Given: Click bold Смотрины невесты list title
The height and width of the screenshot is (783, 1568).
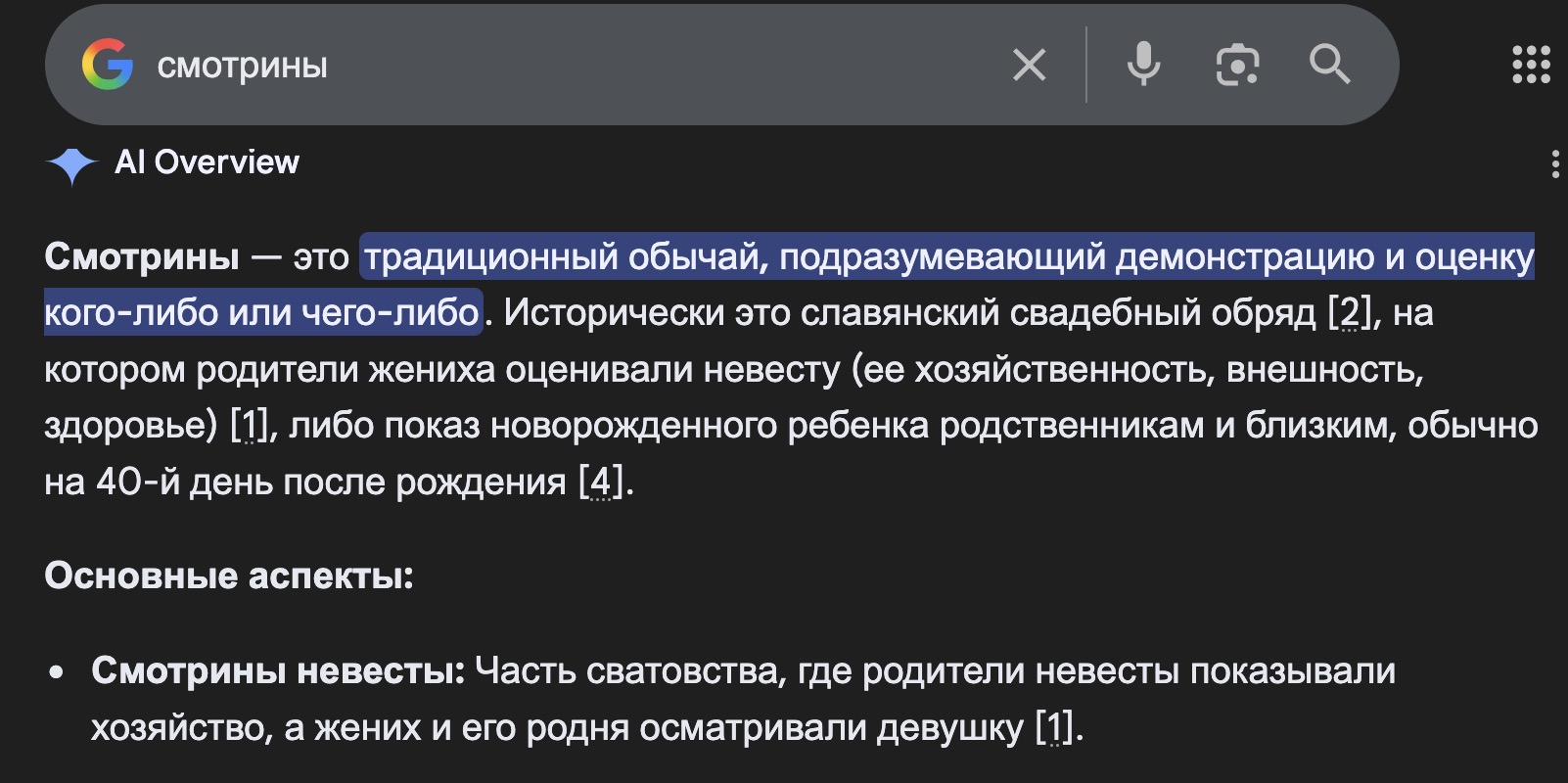Looking at the screenshot, I should pyautogui.click(x=278, y=671).
